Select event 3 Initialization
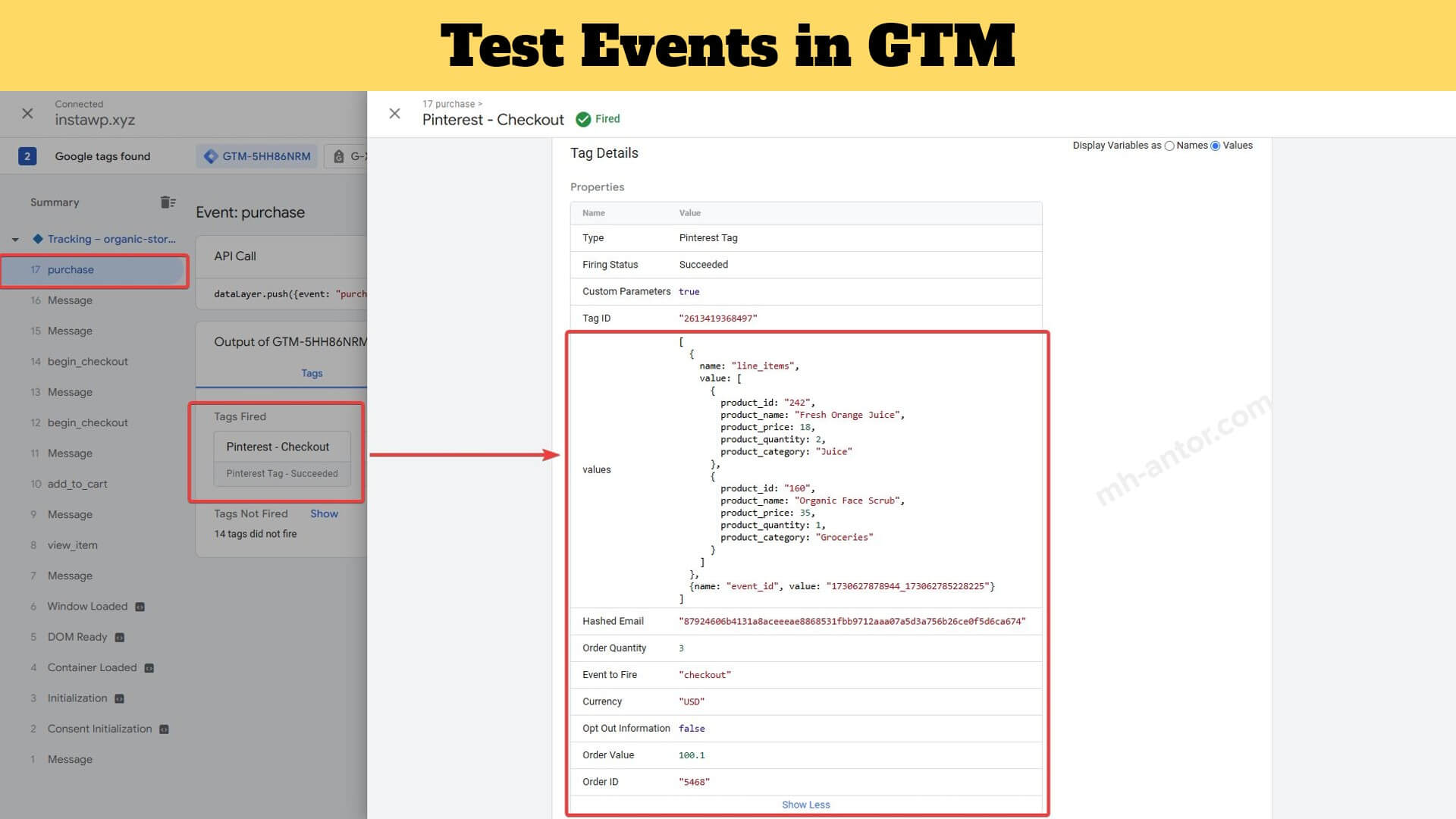Viewport: 1456px width, 819px height. pyautogui.click(x=94, y=698)
